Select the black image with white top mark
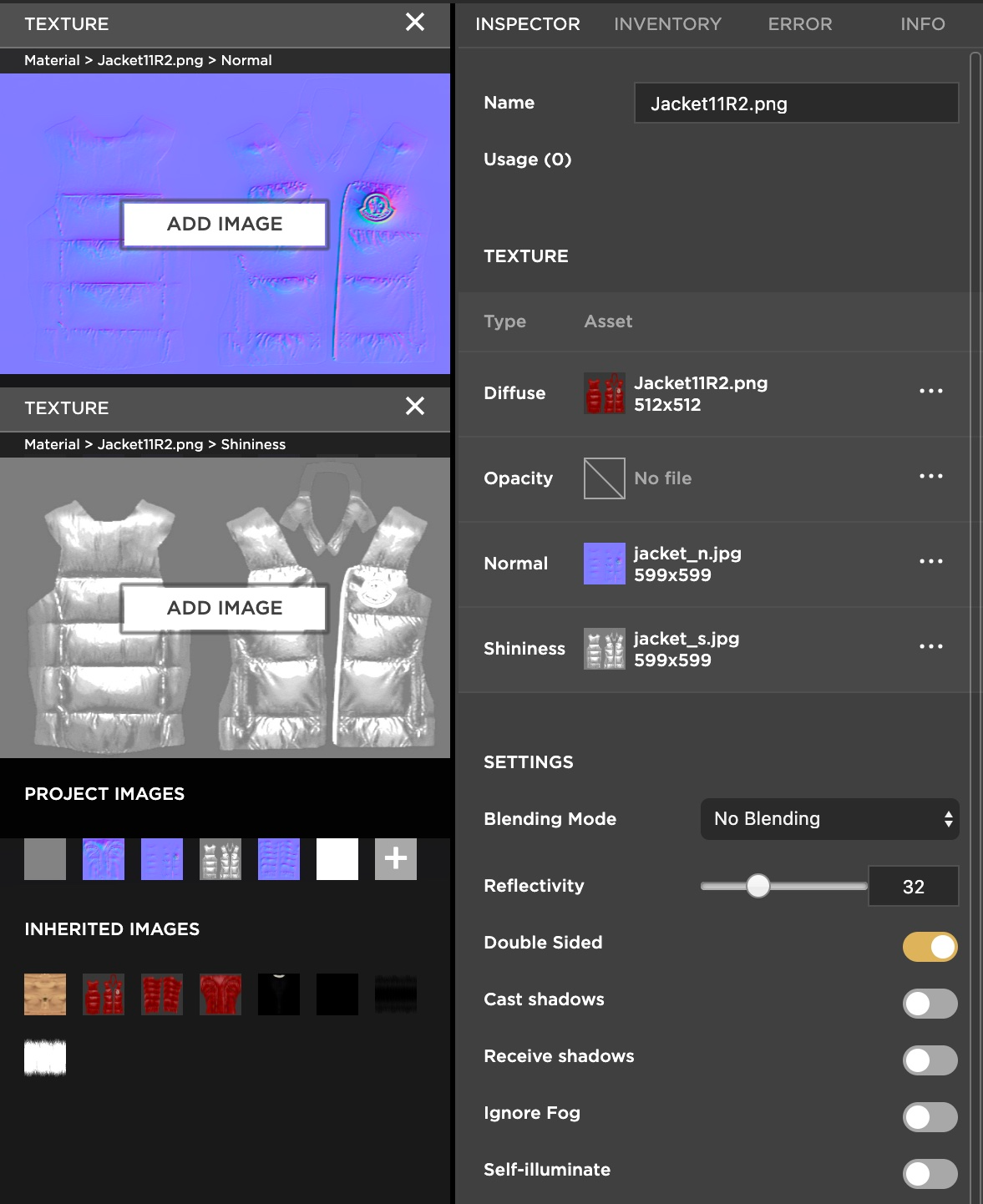 coord(279,994)
